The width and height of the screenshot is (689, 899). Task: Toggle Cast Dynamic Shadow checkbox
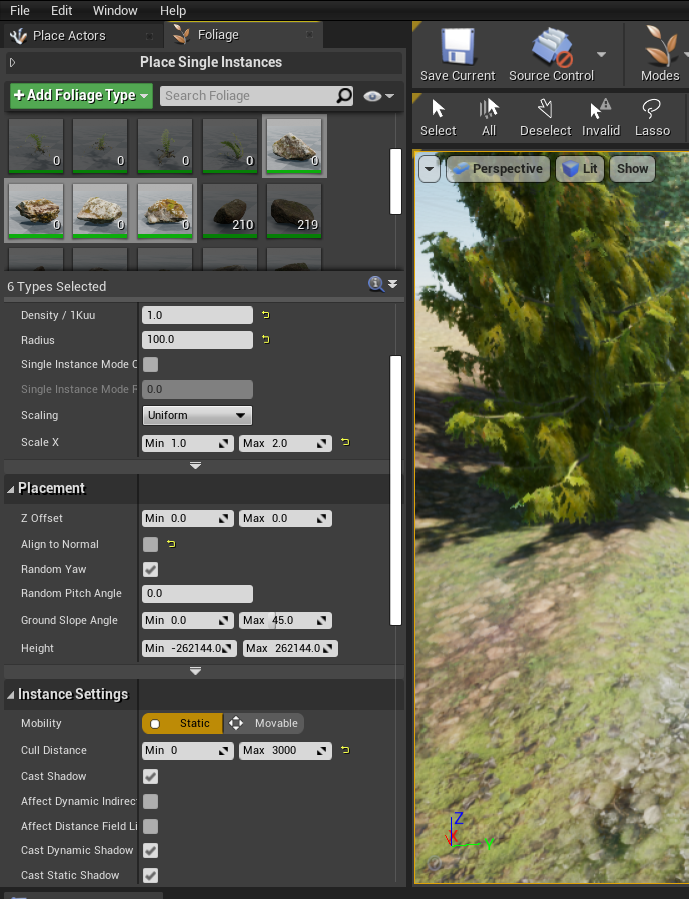tap(150, 850)
